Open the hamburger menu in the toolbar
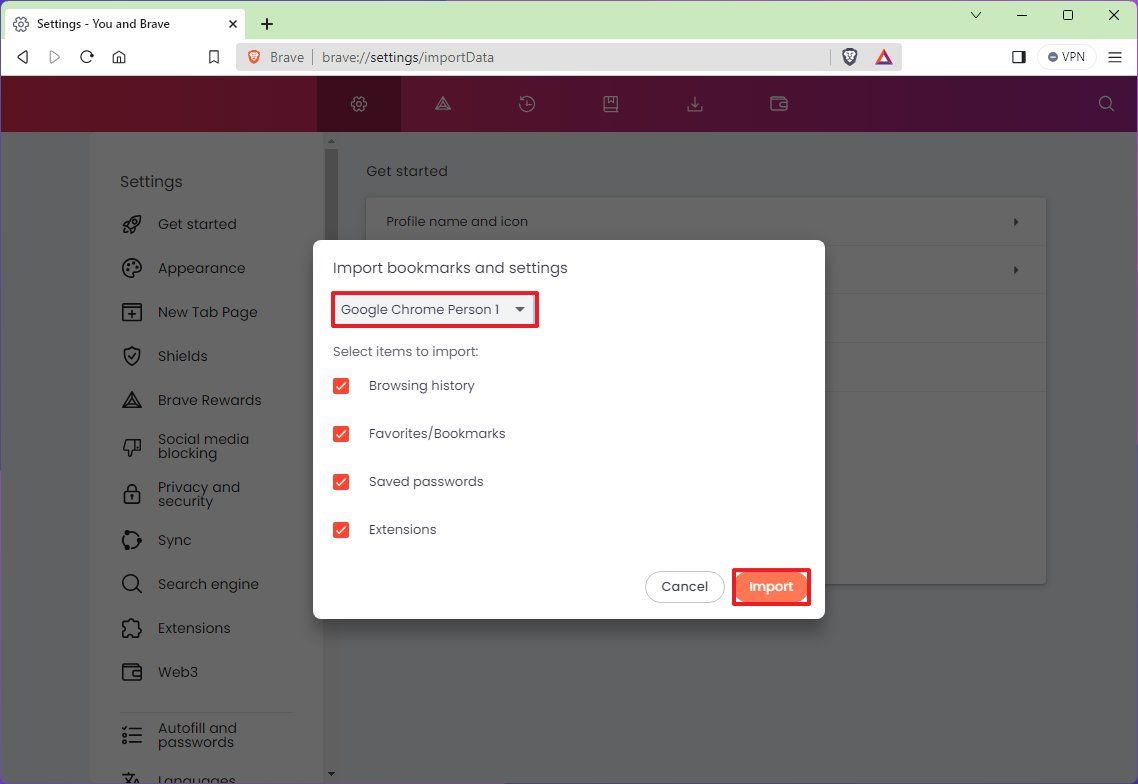1138x784 pixels. (1114, 57)
